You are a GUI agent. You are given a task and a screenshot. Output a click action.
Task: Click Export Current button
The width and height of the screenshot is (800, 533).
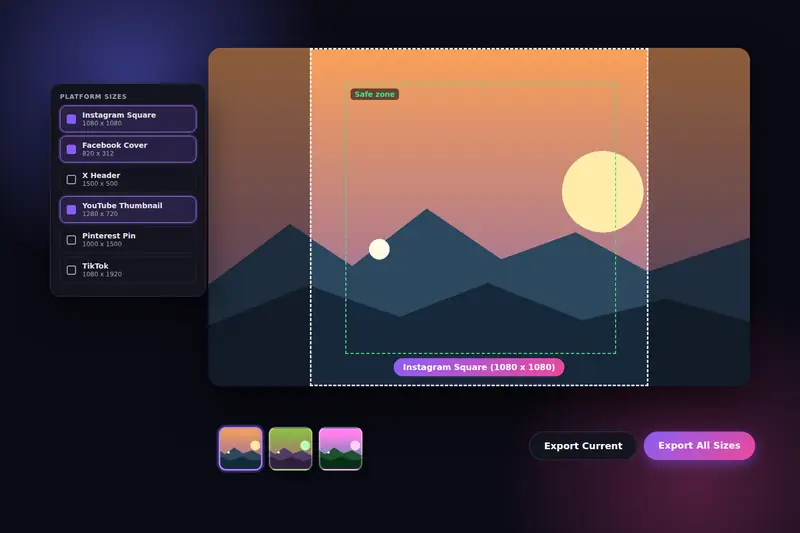tap(583, 446)
